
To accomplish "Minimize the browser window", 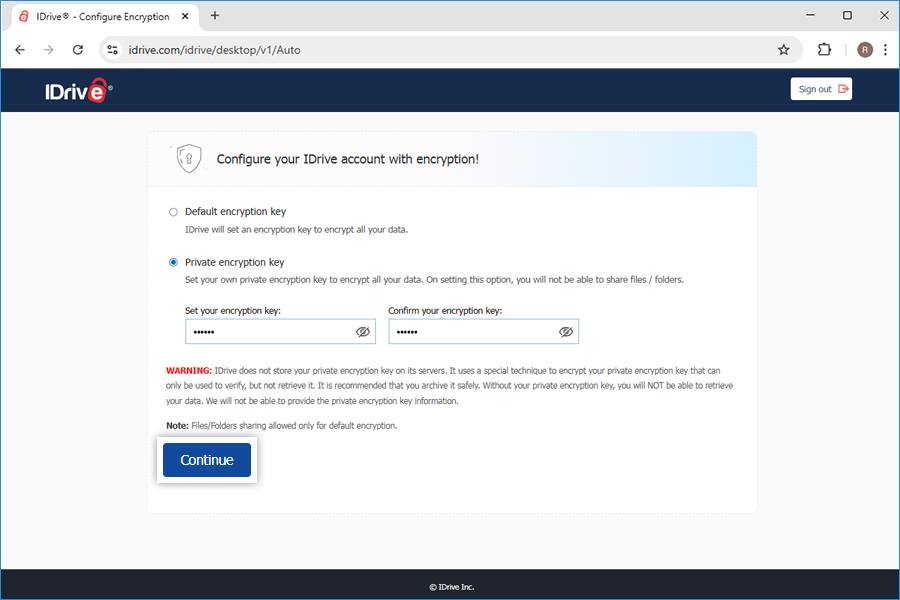I will pyautogui.click(x=810, y=16).
